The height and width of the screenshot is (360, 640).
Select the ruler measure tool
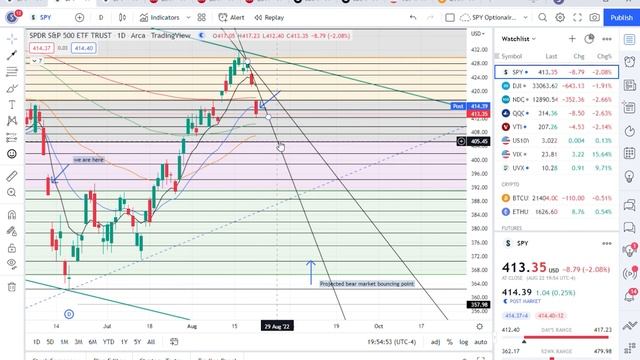[x=12, y=176]
